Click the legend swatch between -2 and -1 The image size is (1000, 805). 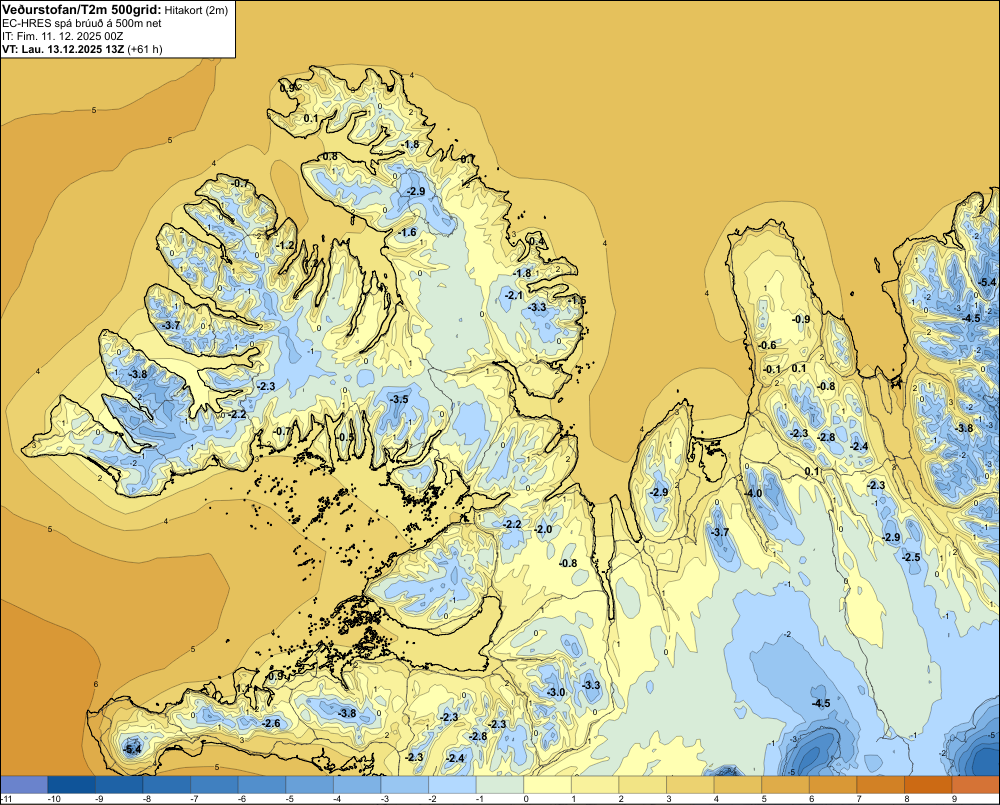pos(453,785)
